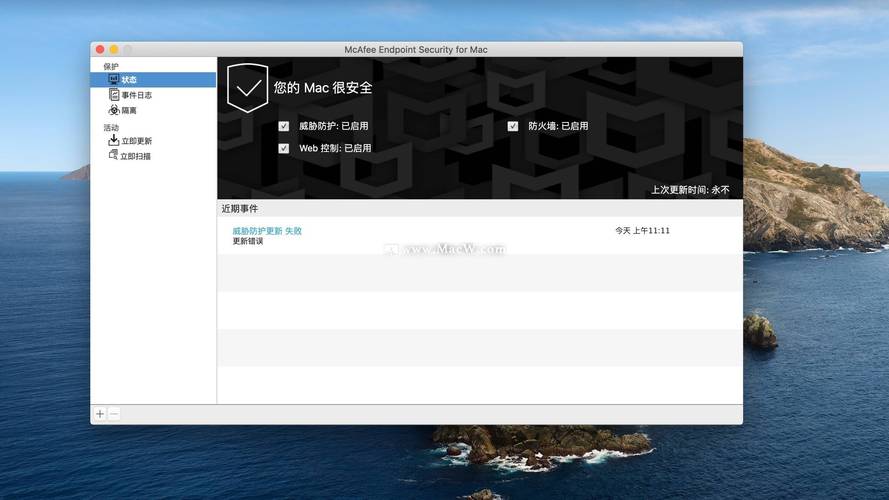Click the McAfee Endpoint Security window title
889x500 pixels.
click(416, 49)
